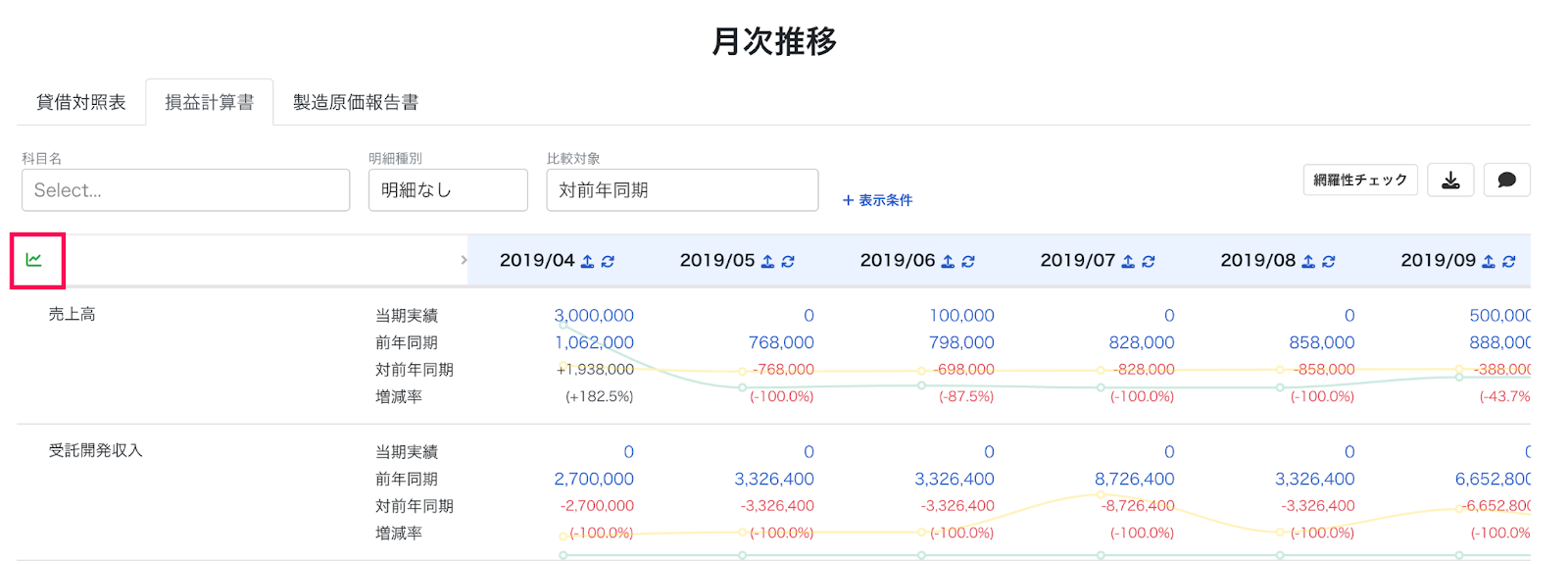Refresh the 2019/04 column data
The width and height of the screenshot is (1568, 564).
click(608, 261)
